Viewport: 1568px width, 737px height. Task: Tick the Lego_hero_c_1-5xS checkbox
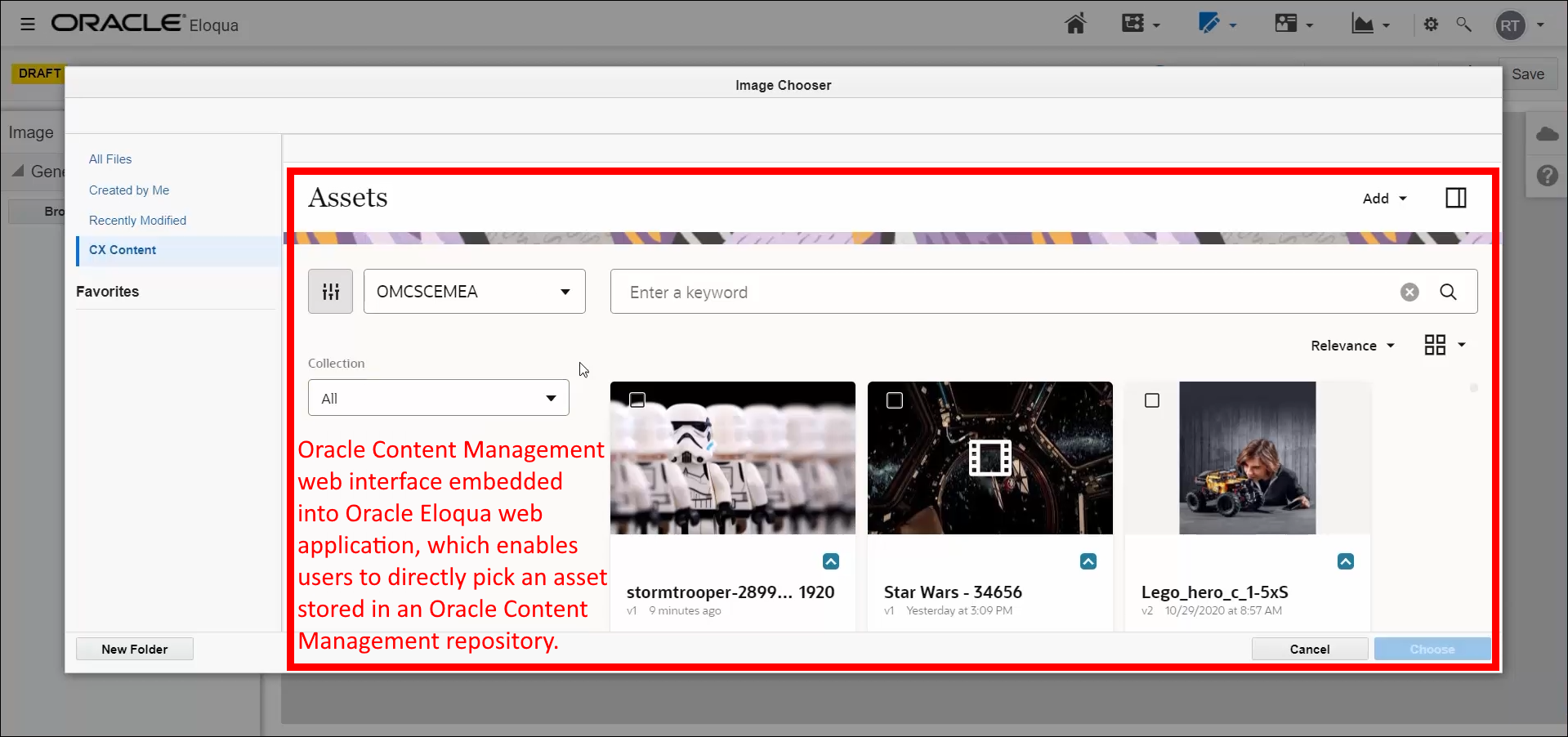[x=1152, y=400]
